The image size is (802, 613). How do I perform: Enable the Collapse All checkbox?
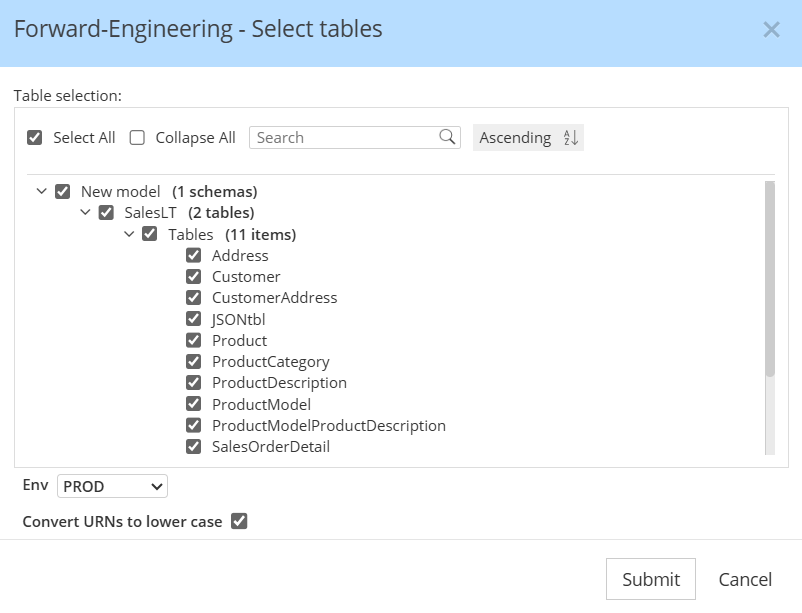coord(138,138)
